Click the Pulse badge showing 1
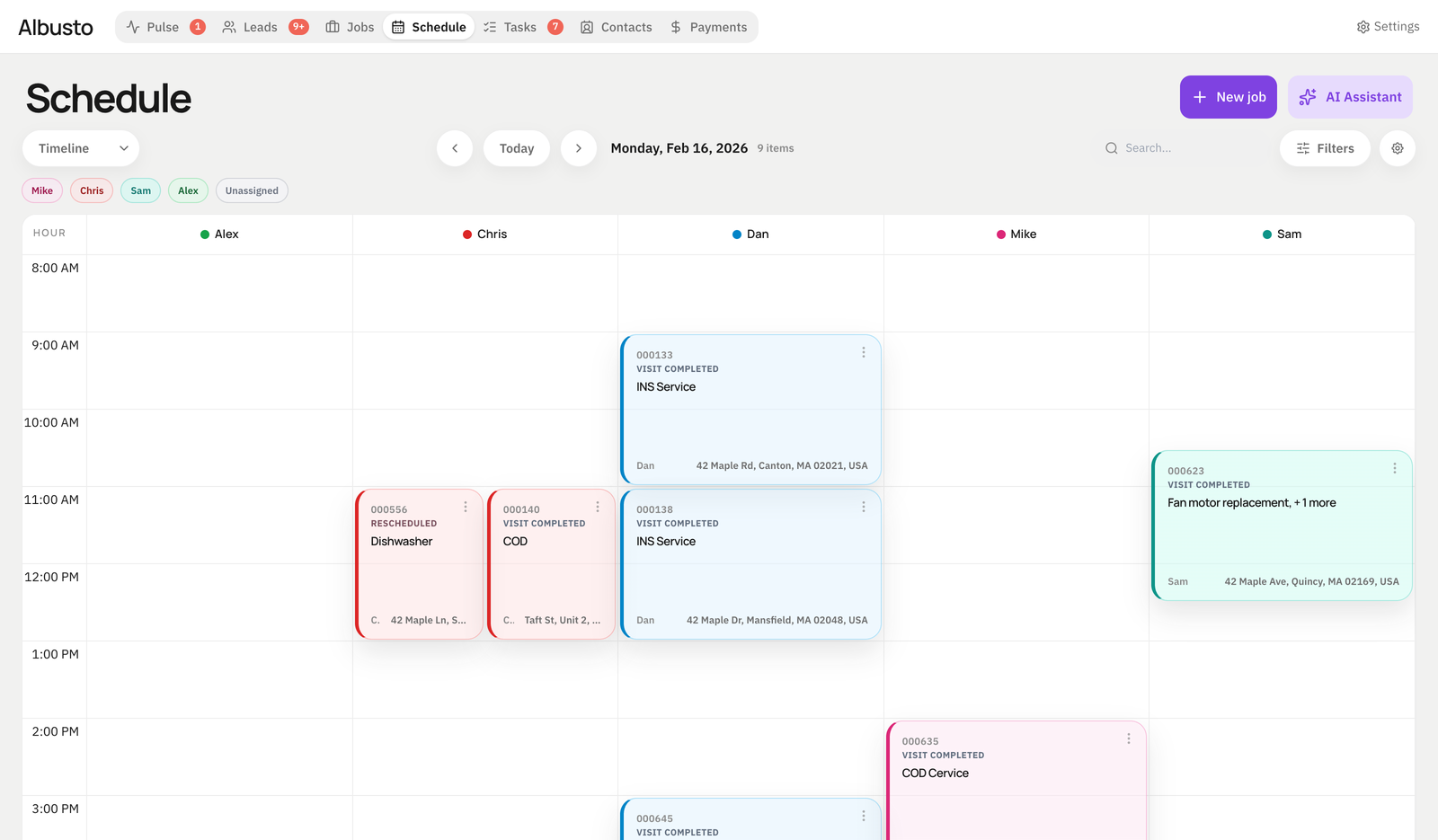The width and height of the screenshot is (1438, 840). [x=198, y=27]
